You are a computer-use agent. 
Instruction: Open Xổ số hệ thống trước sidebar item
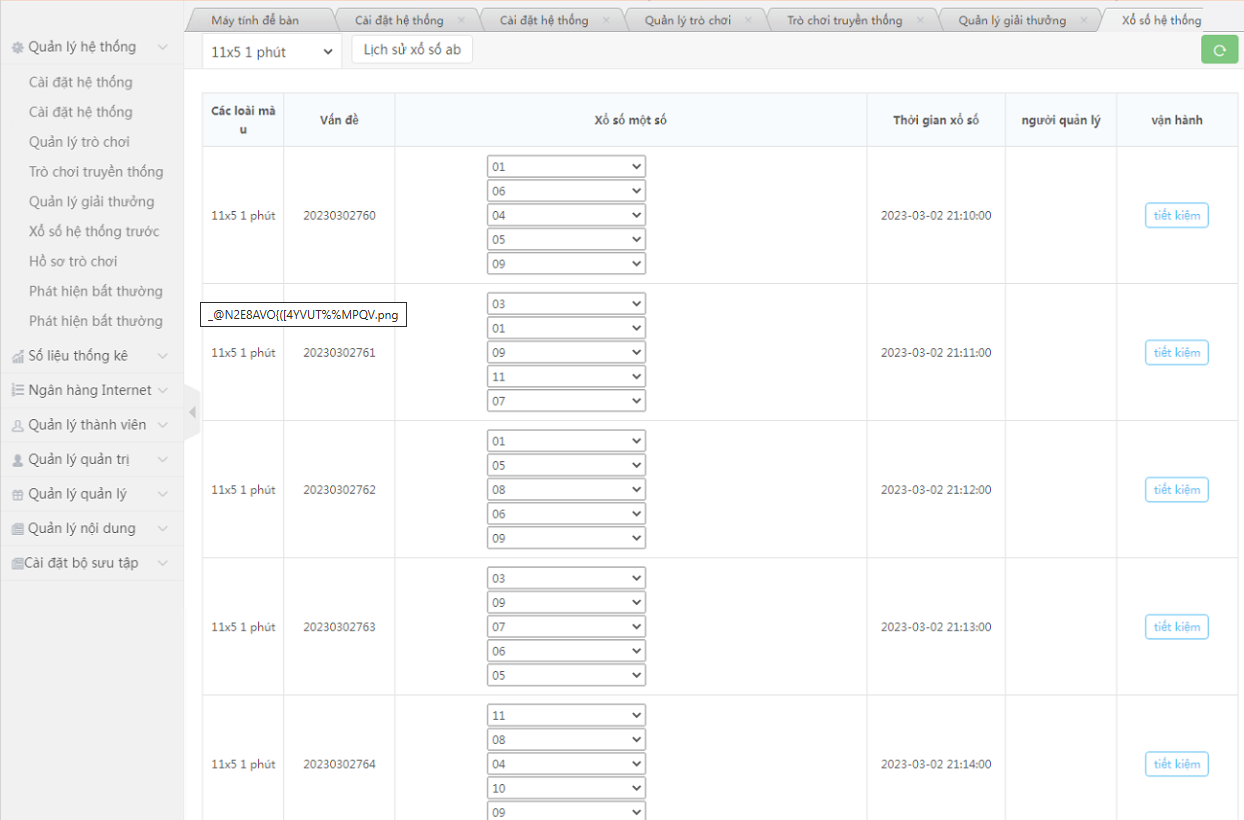tap(94, 232)
